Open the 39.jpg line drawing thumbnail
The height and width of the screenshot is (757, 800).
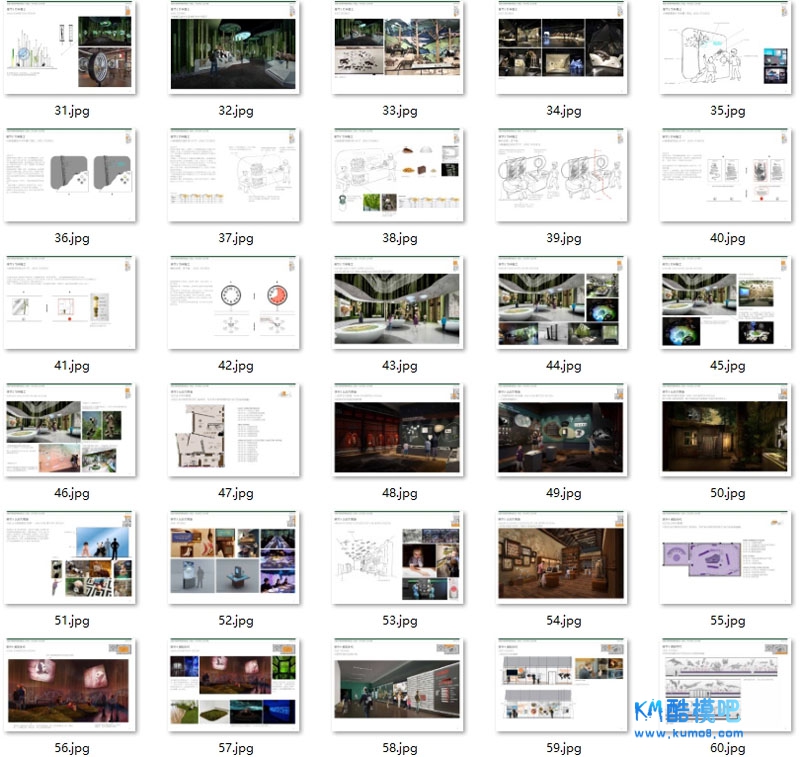560,177
